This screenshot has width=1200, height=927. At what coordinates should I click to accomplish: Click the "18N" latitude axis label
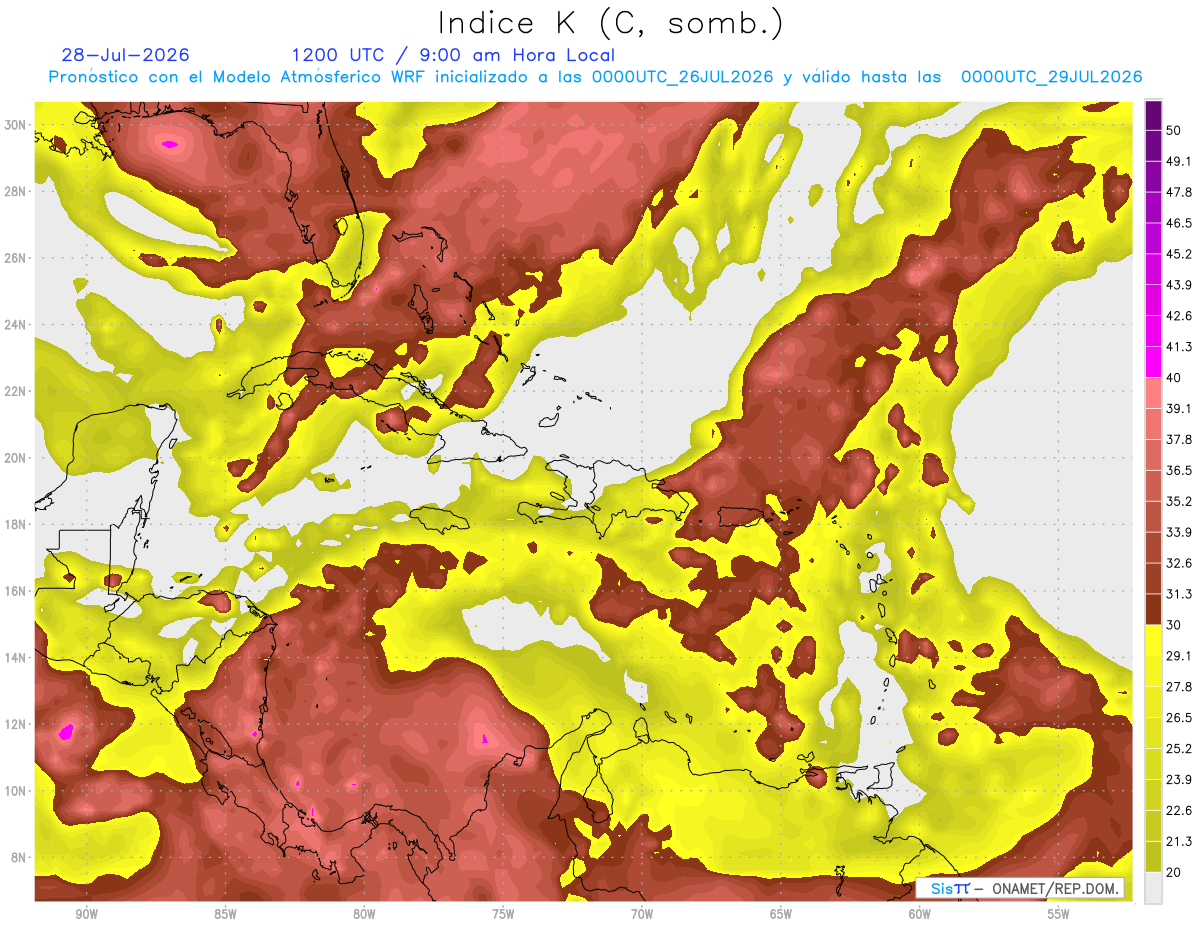(16, 524)
